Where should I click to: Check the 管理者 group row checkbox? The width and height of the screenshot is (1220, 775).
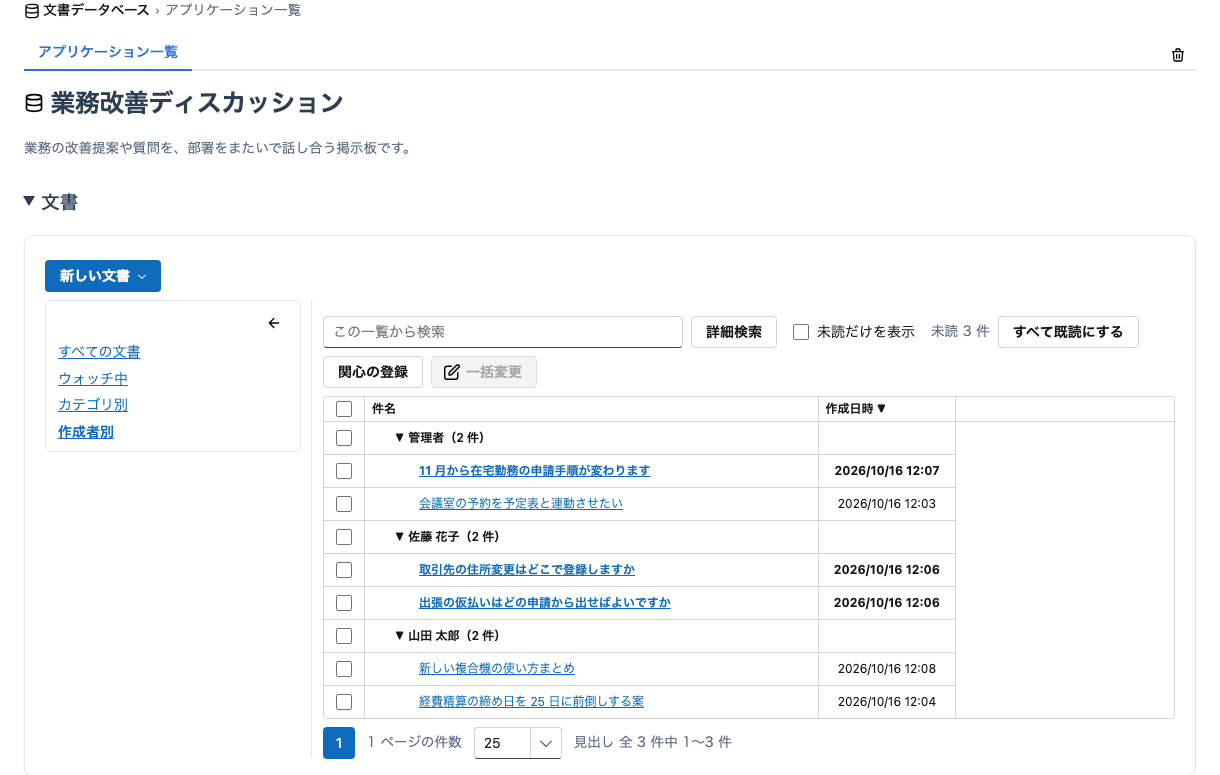(x=344, y=438)
